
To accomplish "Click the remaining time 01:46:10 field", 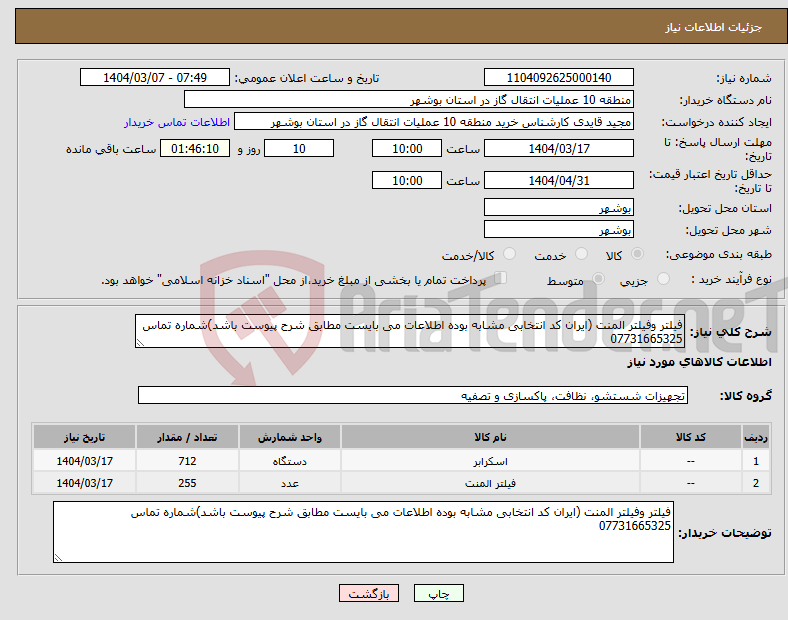I will click(x=194, y=148).
